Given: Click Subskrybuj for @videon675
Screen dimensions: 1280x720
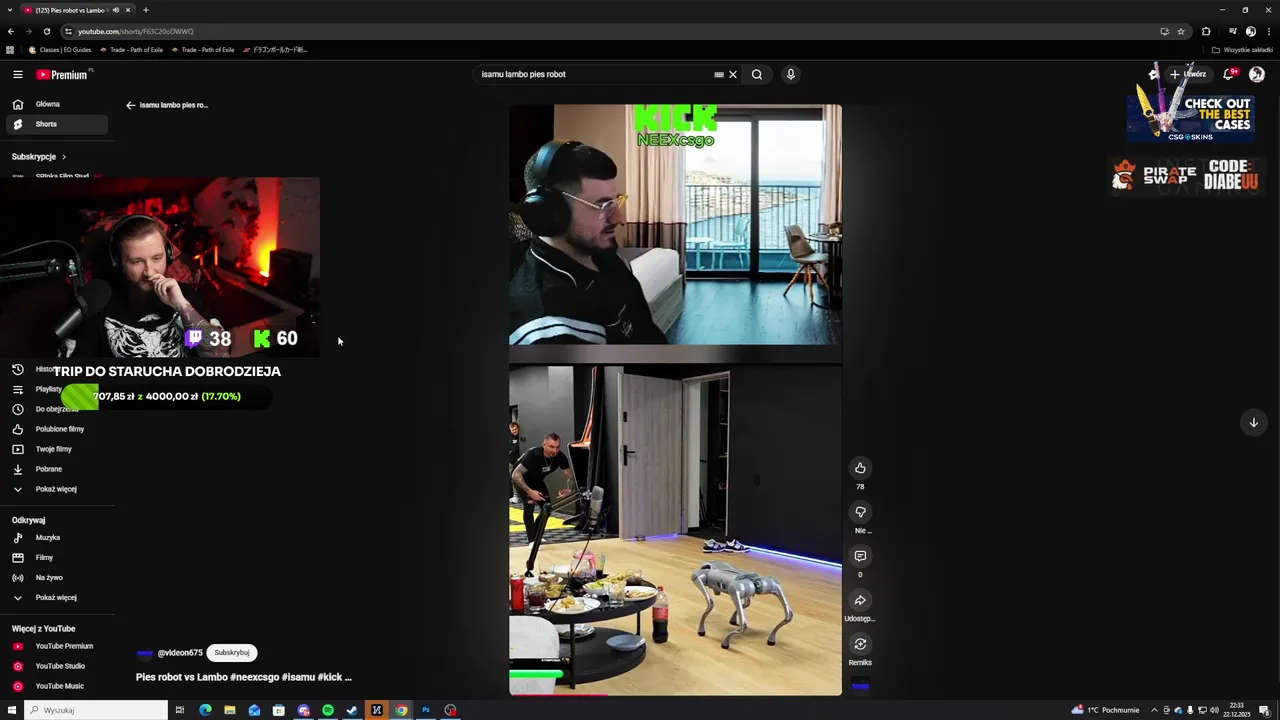Looking at the screenshot, I should (x=232, y=653).
